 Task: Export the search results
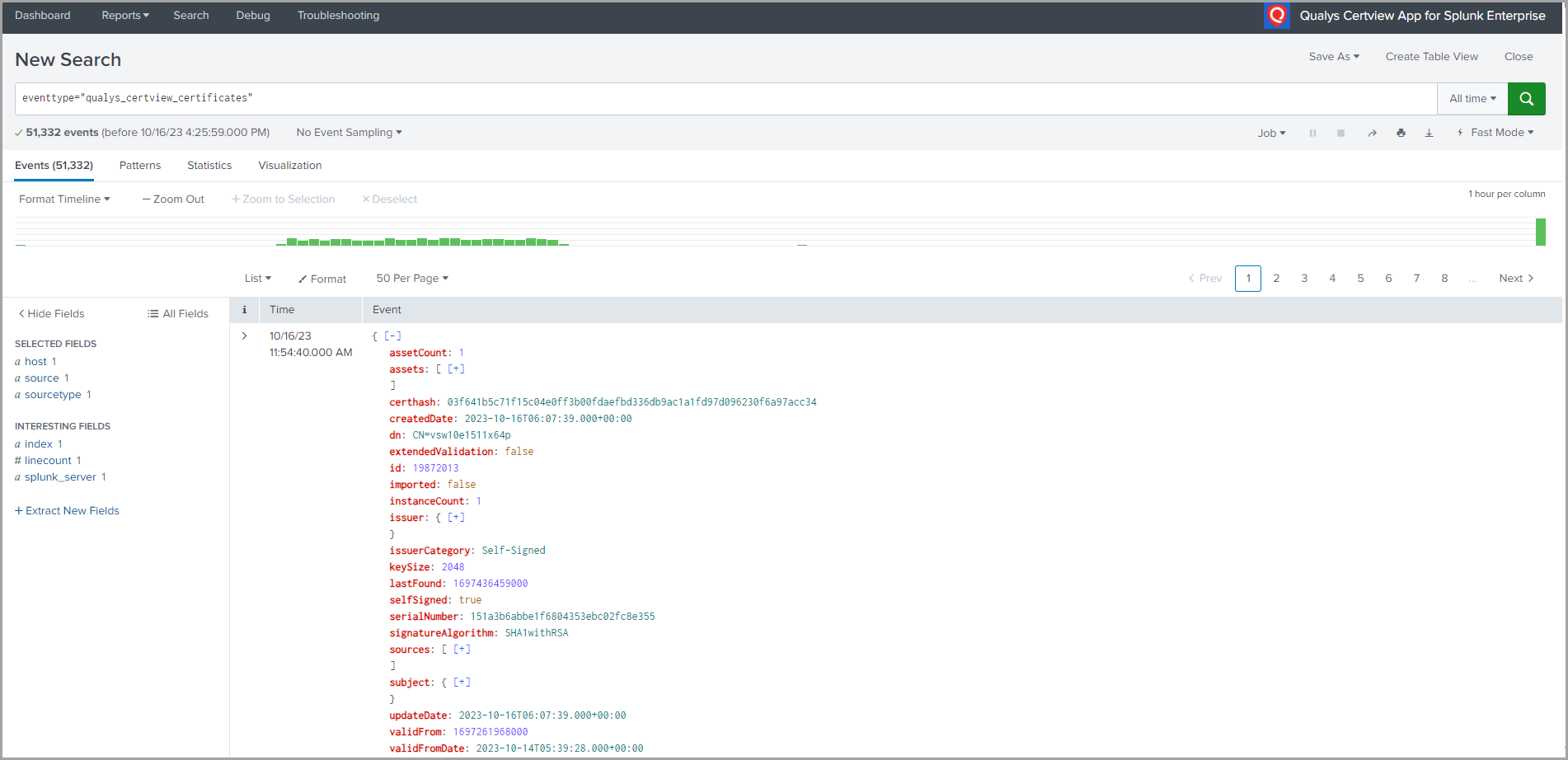1429,132
